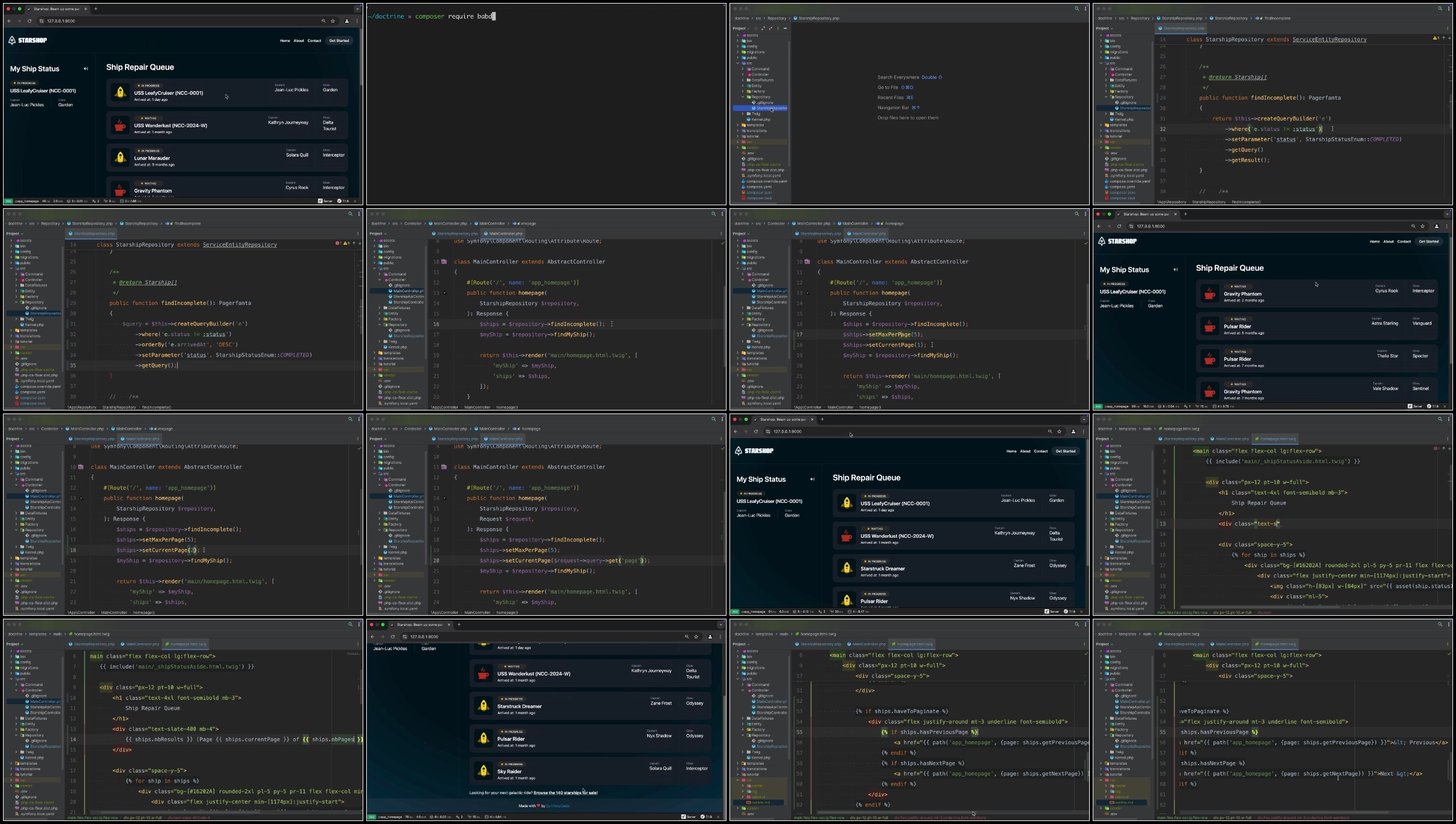
Task: Open Browse the 140 starships for sale link
Action: pos(565,793)
